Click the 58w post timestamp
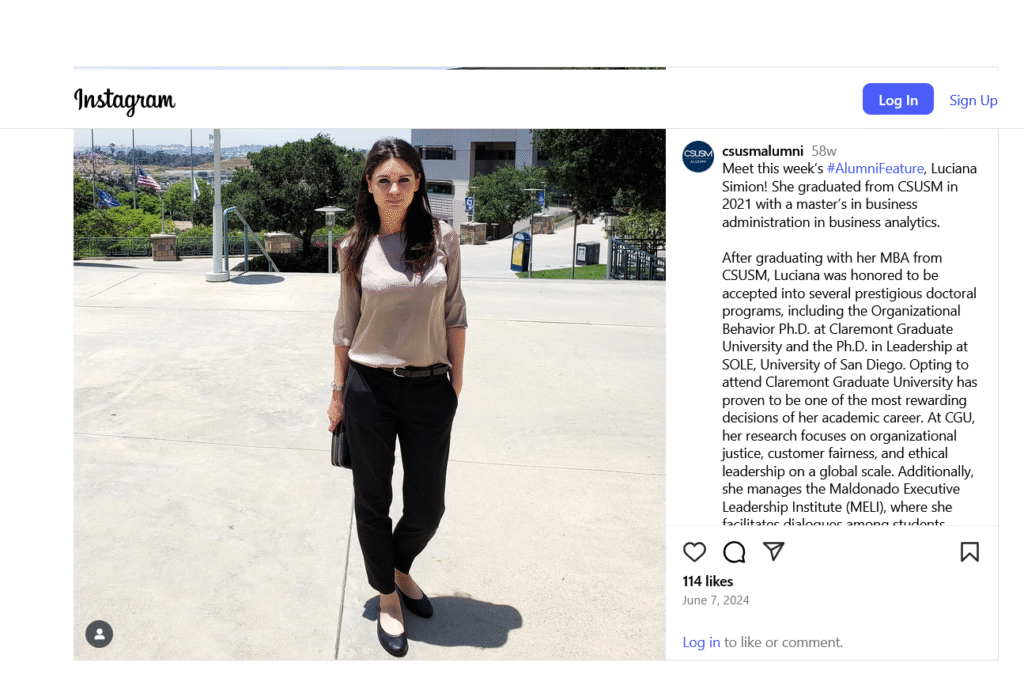Screen dimensions: 1024x674 (x=824, y=151)
